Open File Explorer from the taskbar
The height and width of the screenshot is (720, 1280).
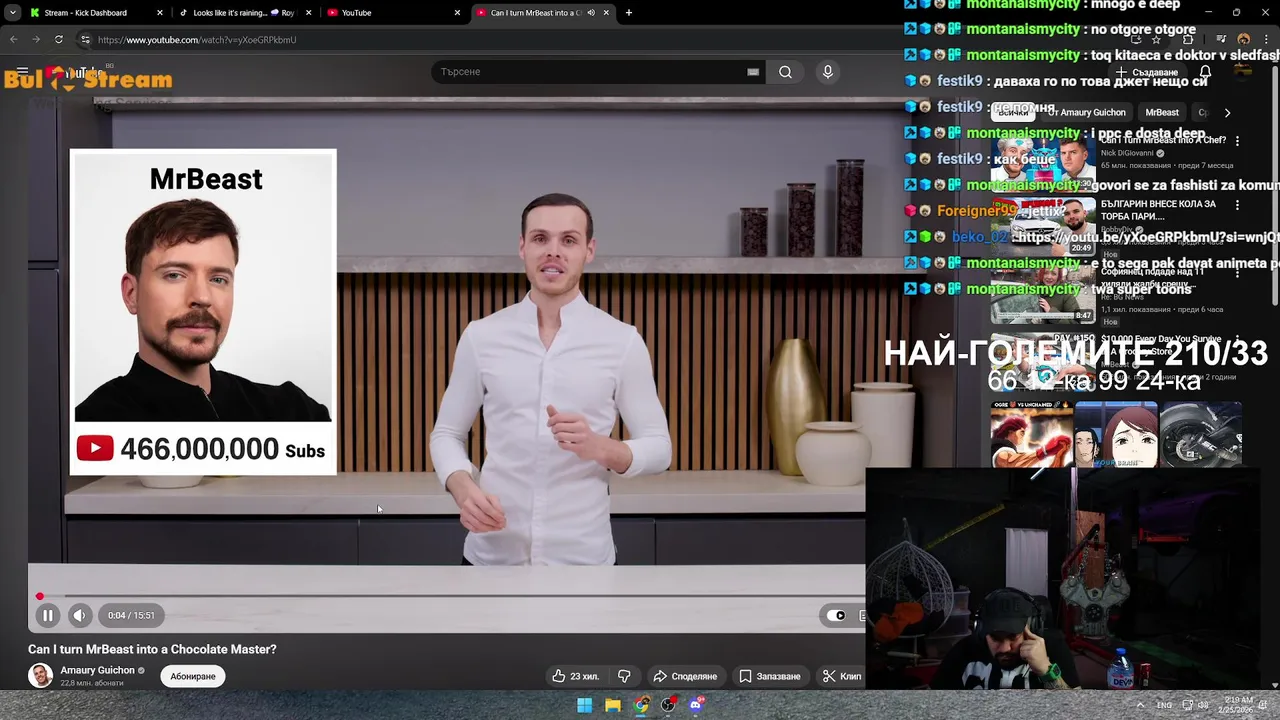(x=613, y=705)
